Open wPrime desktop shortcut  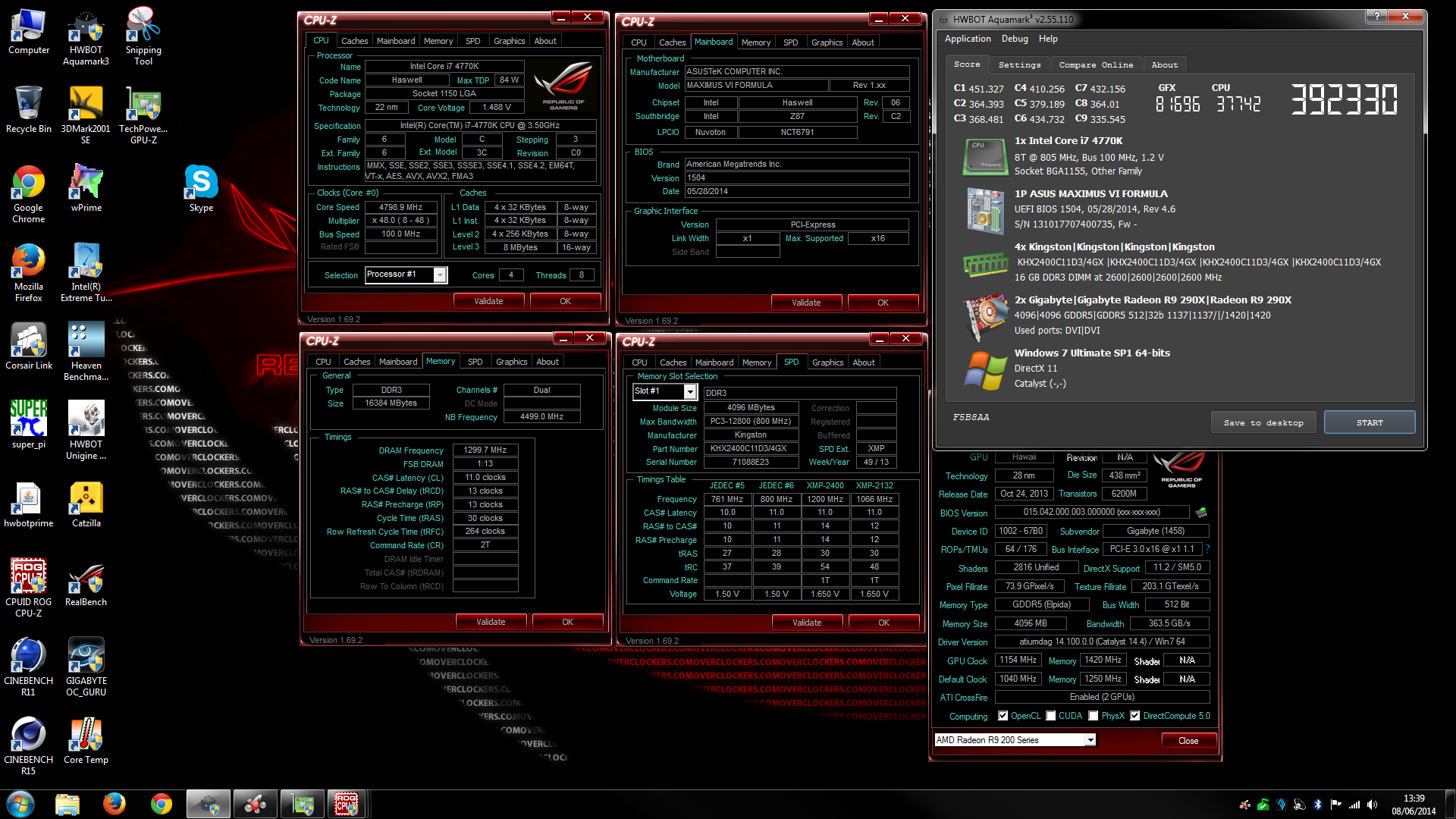(86, 188)
